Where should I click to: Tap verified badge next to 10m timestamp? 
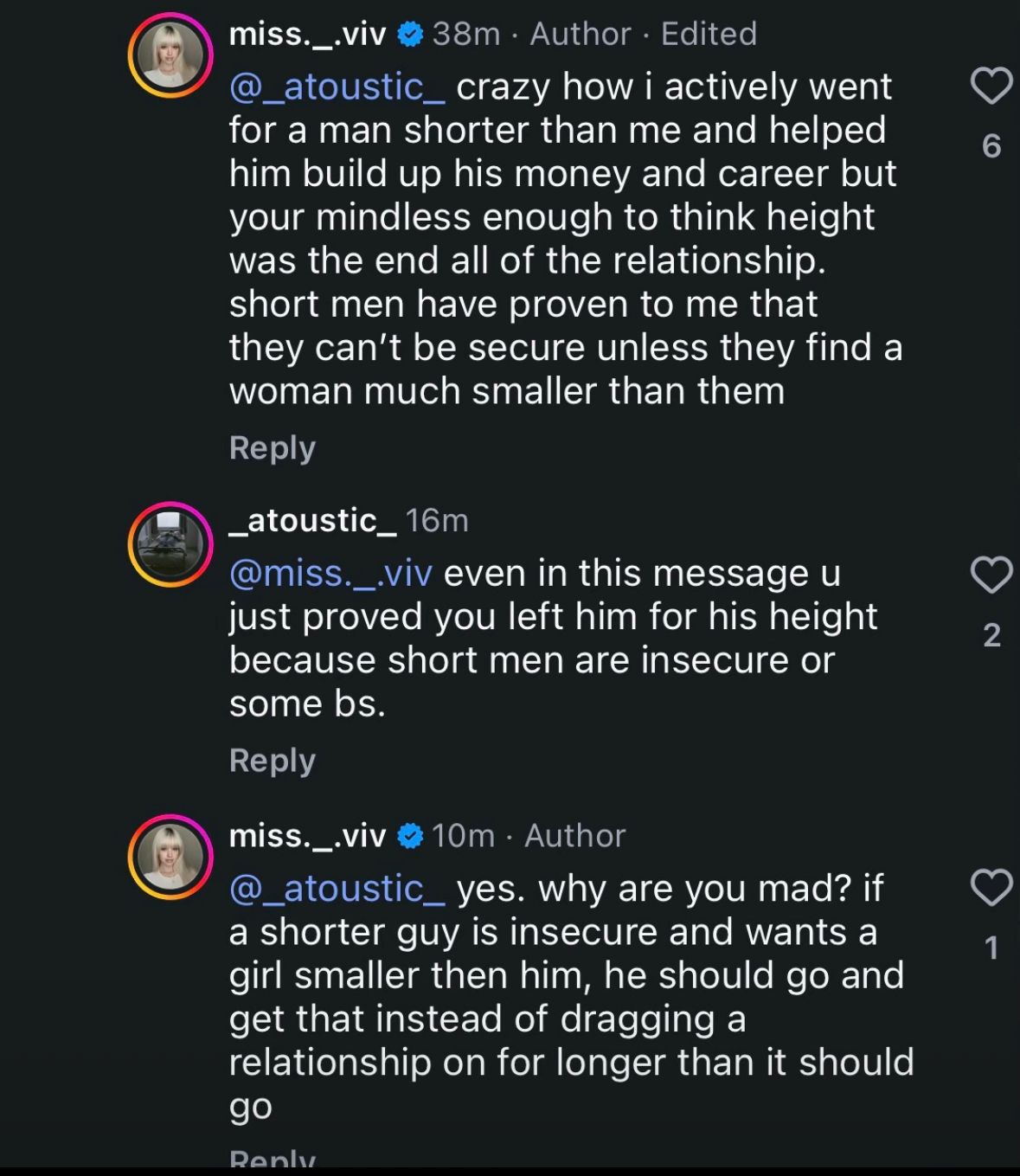pos(410,836)
